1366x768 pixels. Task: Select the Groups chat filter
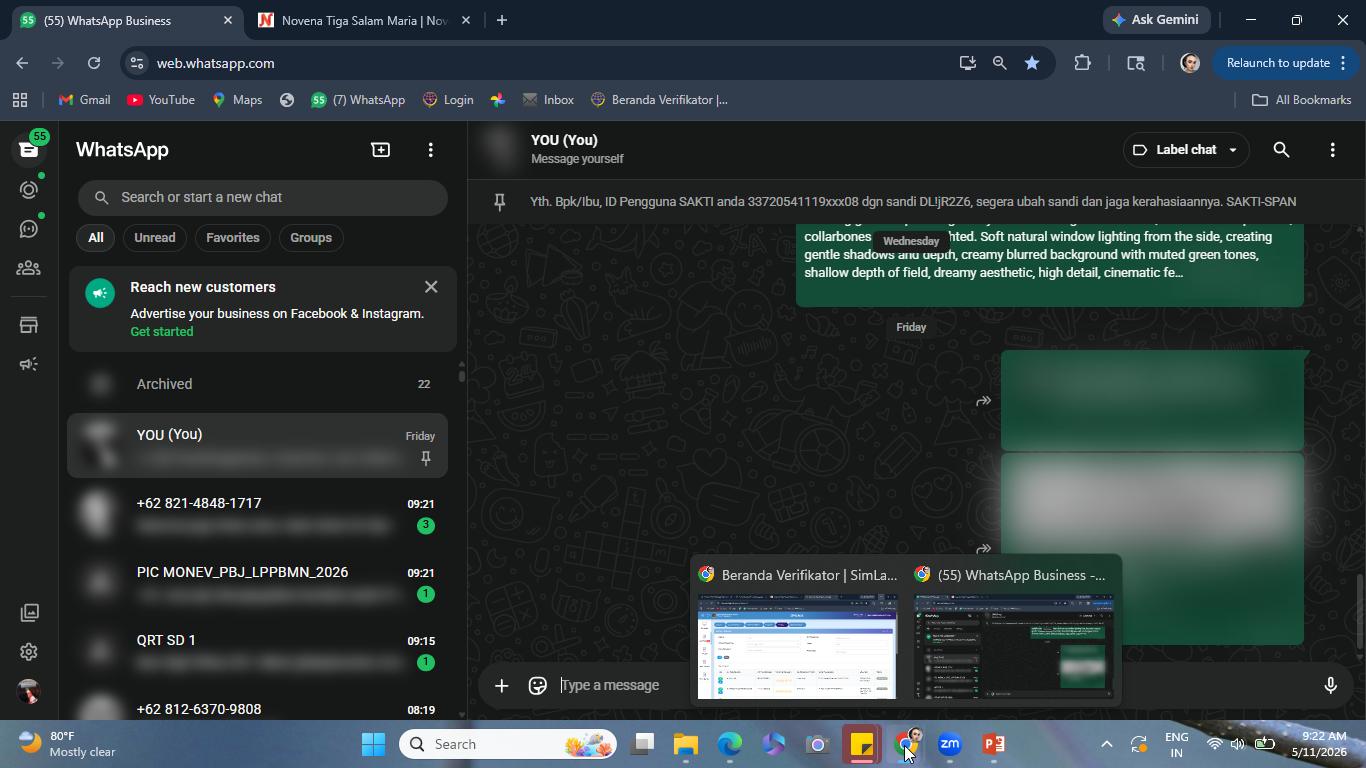pyautogui.click(x=310, y=238)
